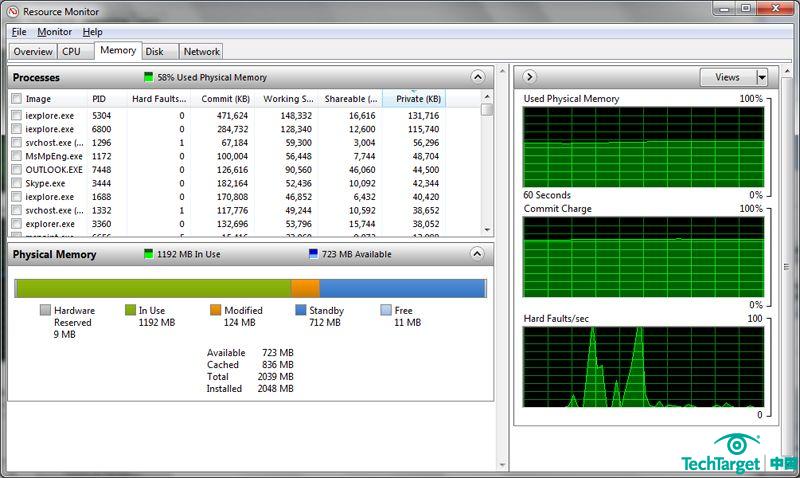Tick the checkbox for OUTLOOK.EXE
800x478 pixels.
click(16, 170)
